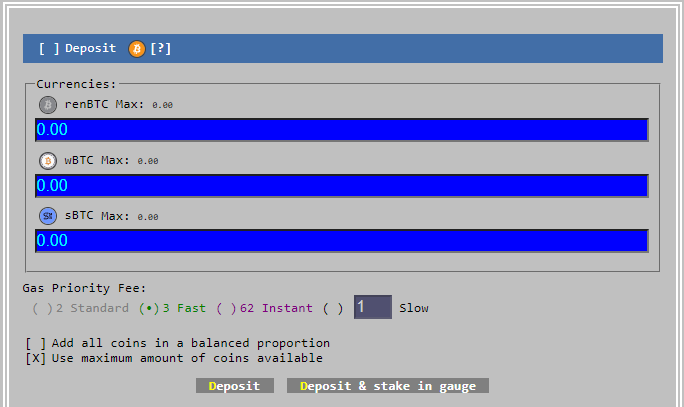Click the wBTC coin icon

[48, 161]
